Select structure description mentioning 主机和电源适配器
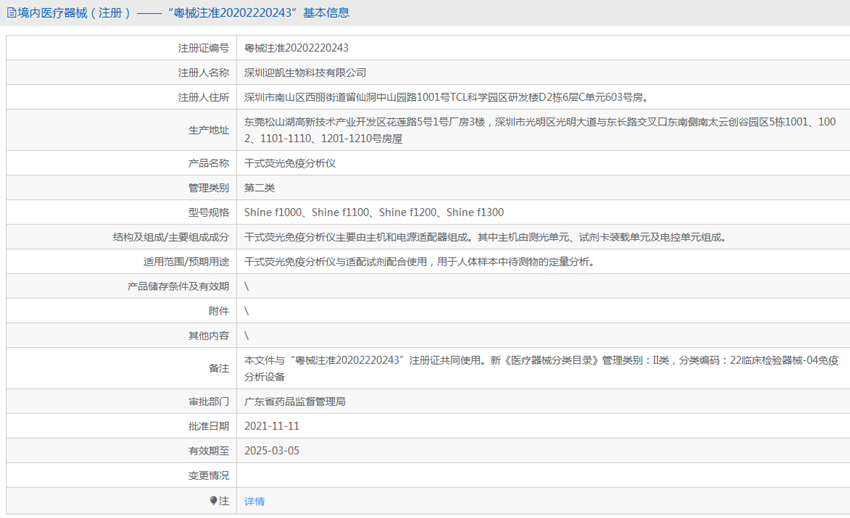The width and height of the screenshot is (850, 518). 485,237
